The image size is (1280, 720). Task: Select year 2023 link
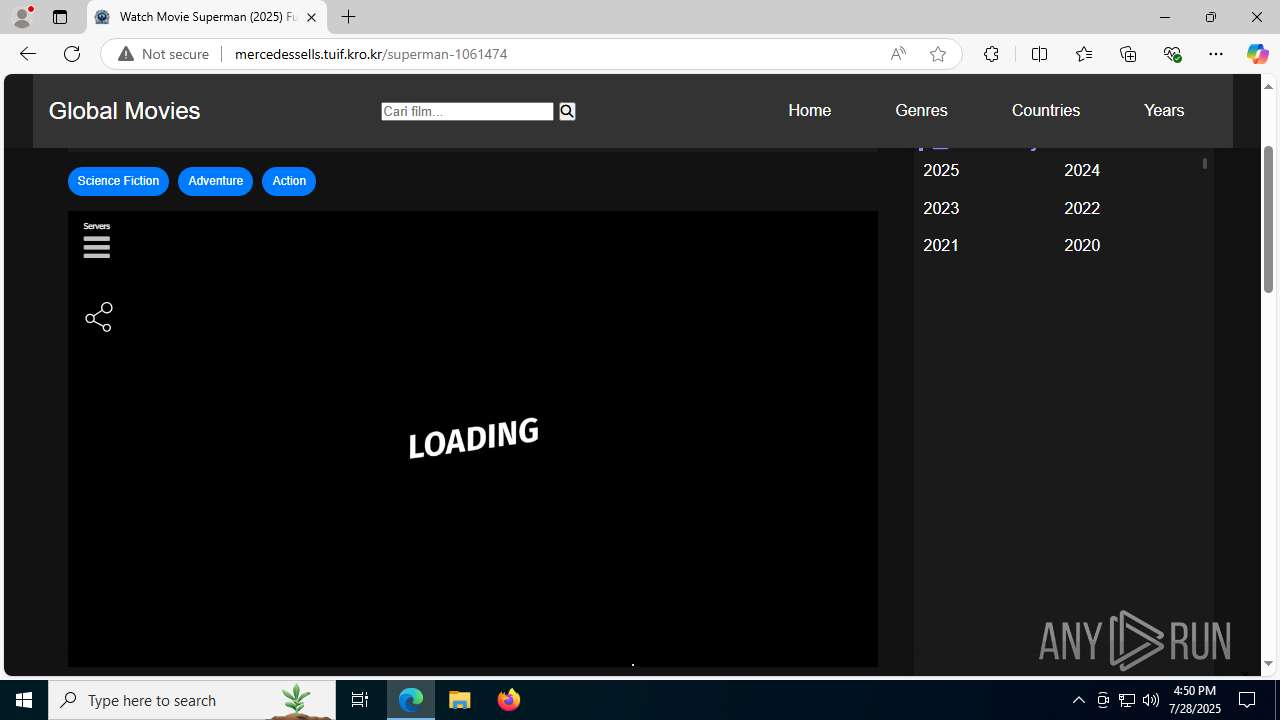[941, 208]
